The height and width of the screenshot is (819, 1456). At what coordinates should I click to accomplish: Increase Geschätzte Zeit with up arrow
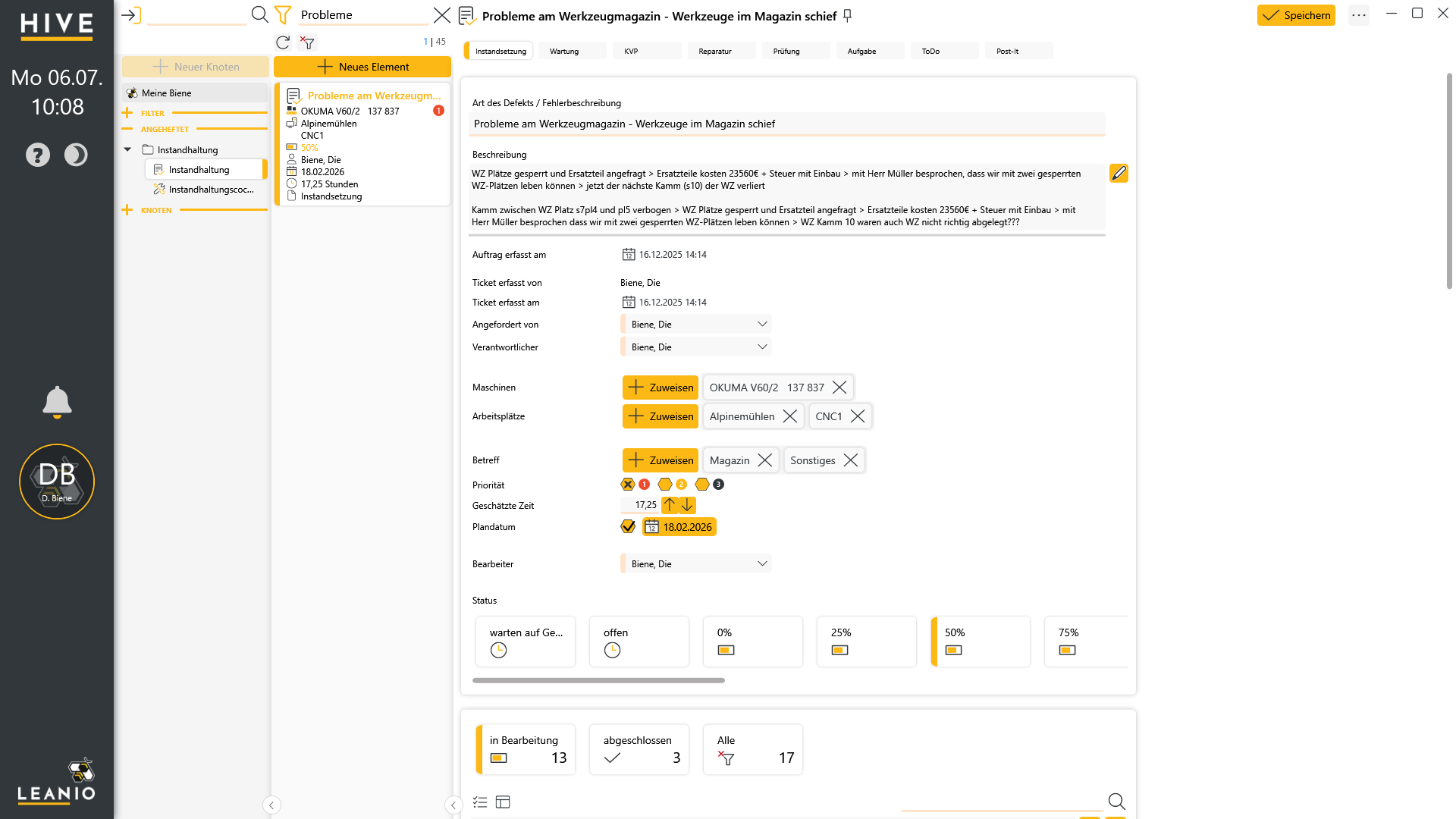670,505
